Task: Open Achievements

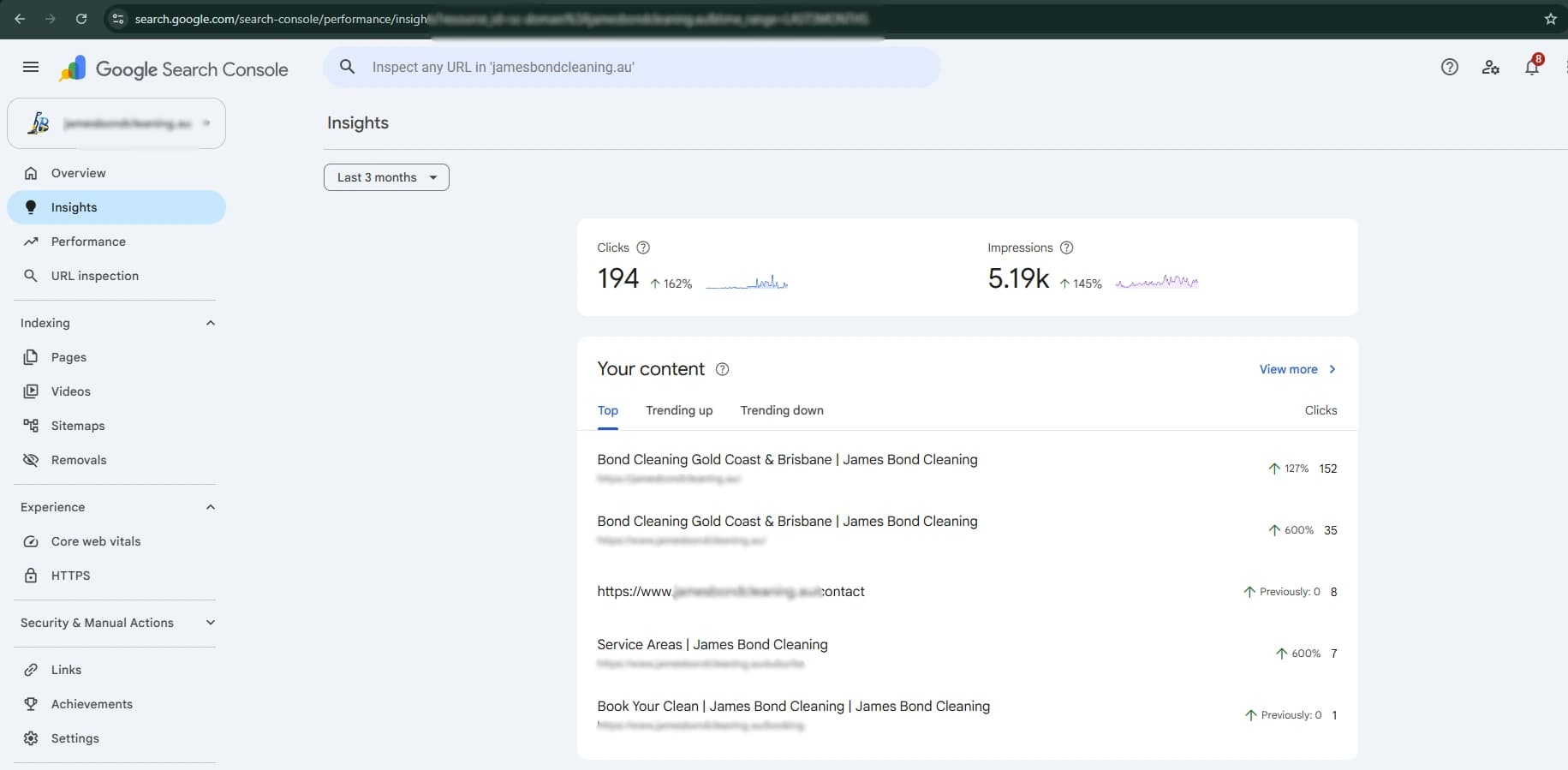Action: click(116, 704)
